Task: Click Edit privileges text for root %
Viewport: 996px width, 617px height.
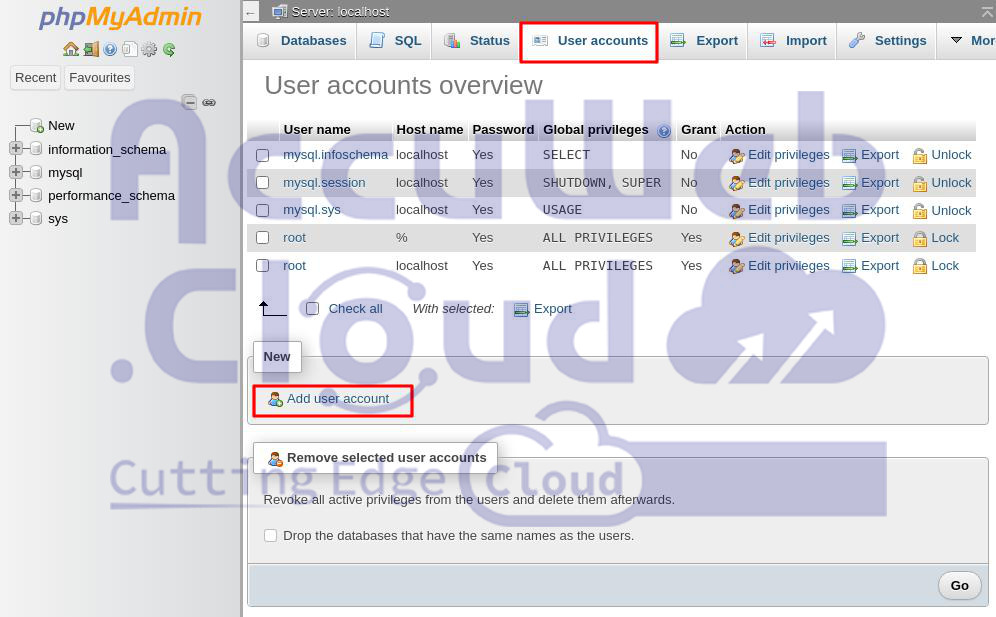Action: 788,238
